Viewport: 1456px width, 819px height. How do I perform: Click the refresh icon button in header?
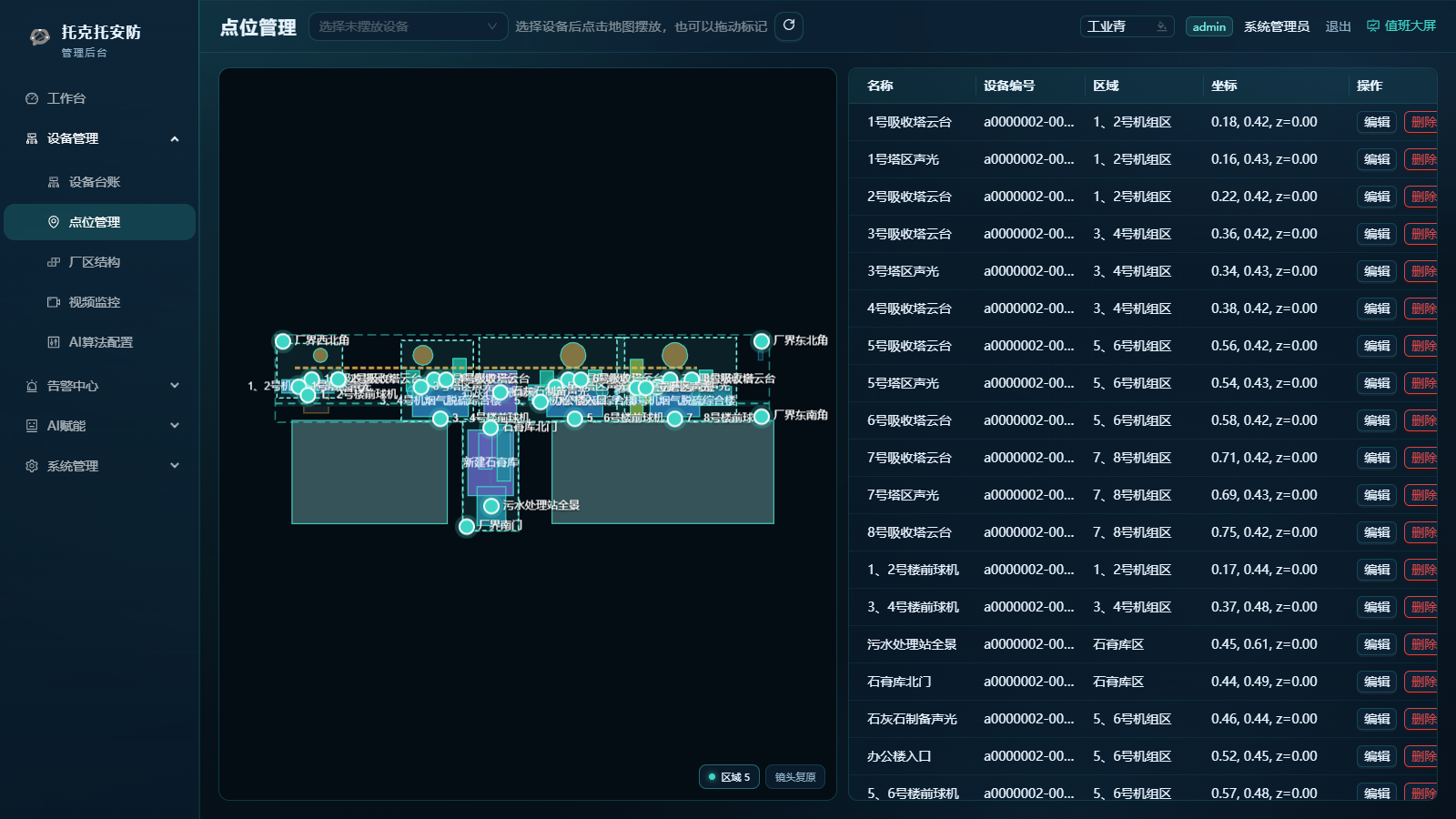pyautogui.click(x=789, y=25)
